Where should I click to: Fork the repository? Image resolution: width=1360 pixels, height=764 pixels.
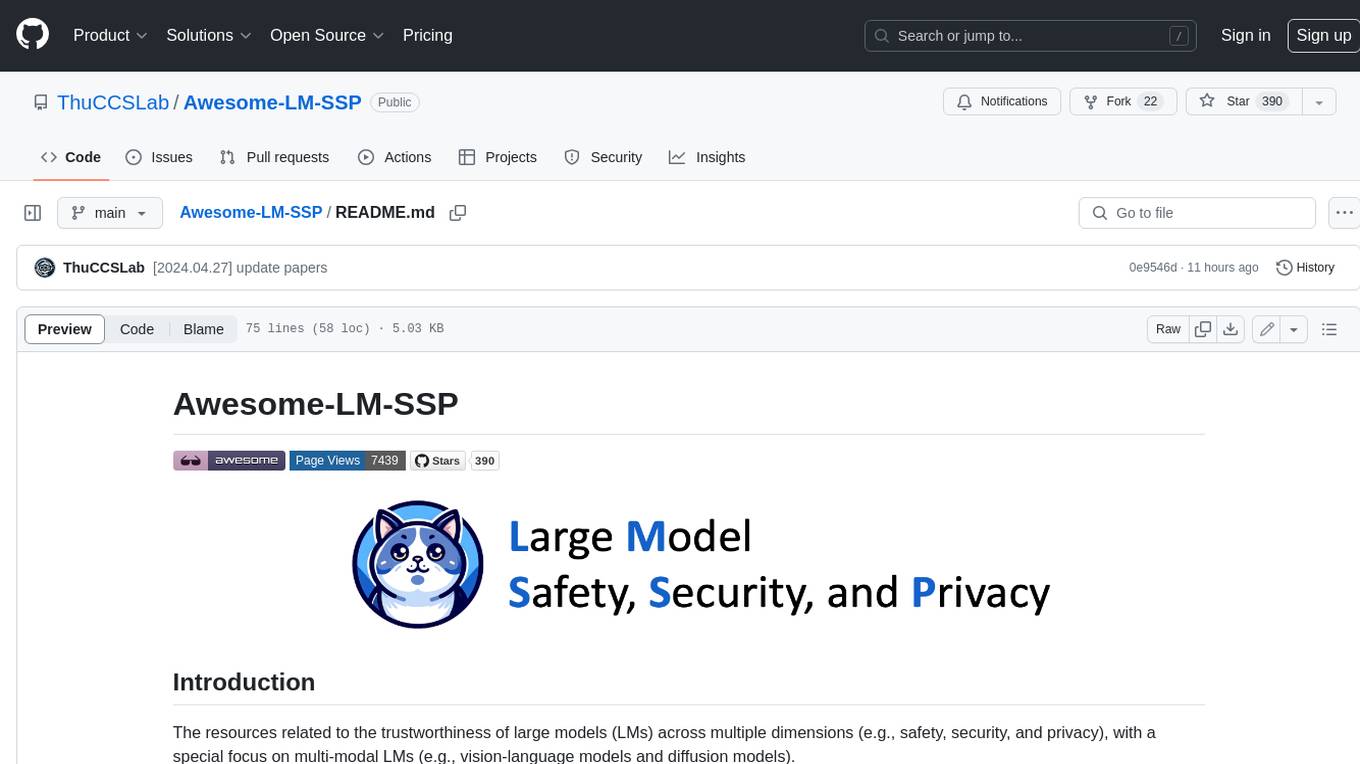(x=1123, y=101)
